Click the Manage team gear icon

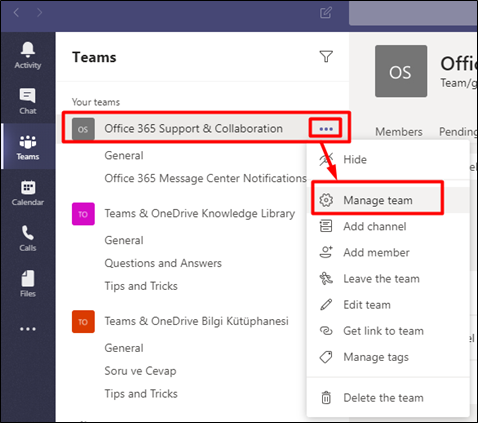(x=326, y=200)
